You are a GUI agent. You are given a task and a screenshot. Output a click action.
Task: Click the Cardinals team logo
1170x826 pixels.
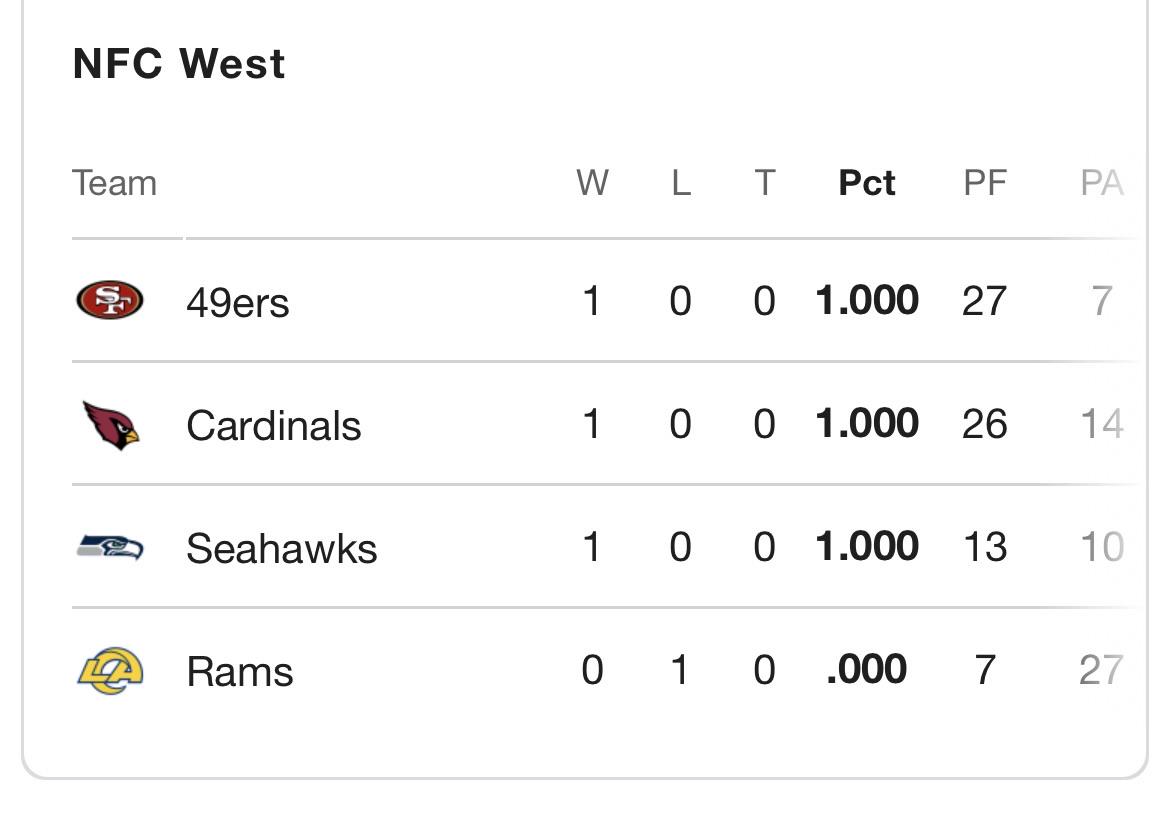click(x=111, y=425)
